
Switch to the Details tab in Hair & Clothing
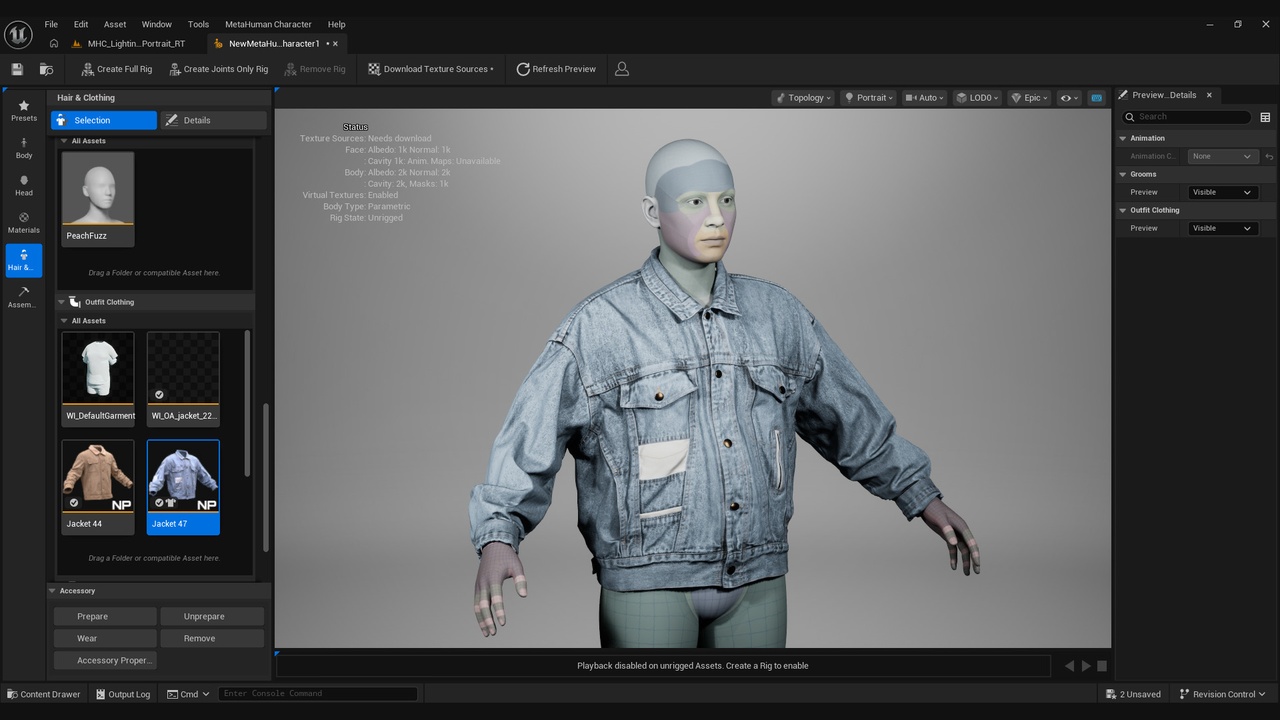214,120
